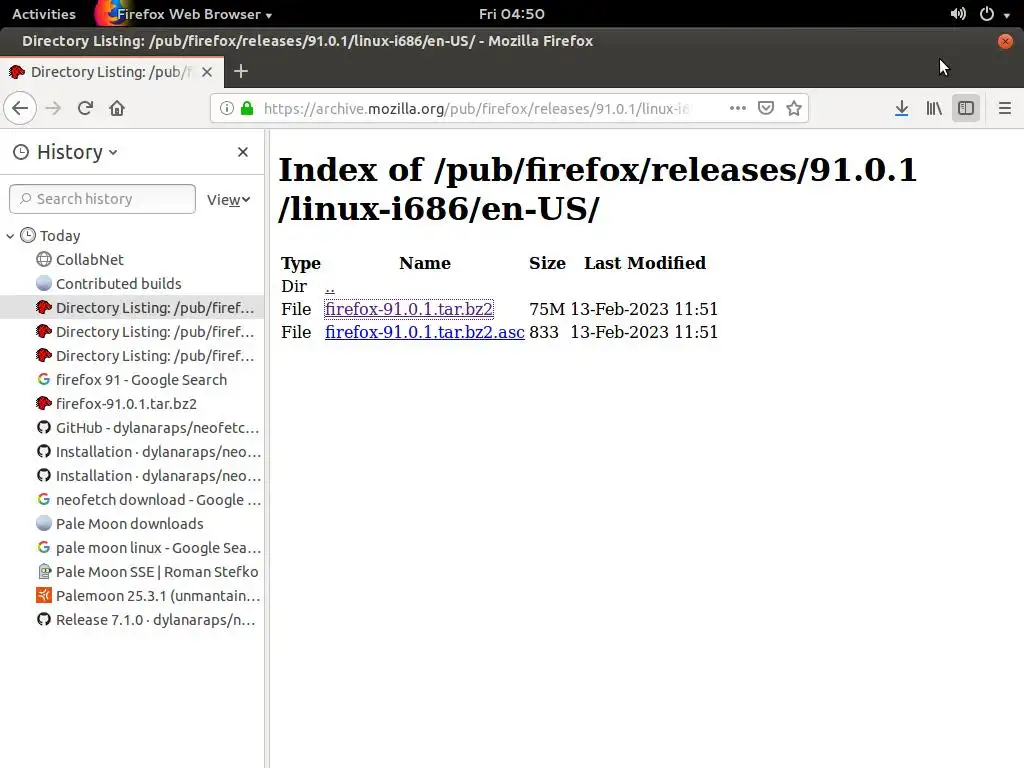Open page actions three-dot menu

point(737,108)
